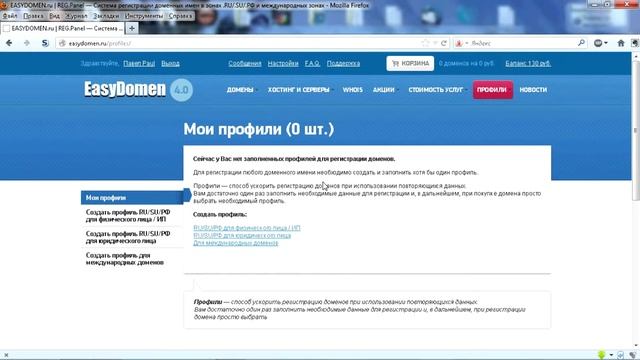Follow the Для международных доменов content link
640x360 pixels.
coord(236,243)
